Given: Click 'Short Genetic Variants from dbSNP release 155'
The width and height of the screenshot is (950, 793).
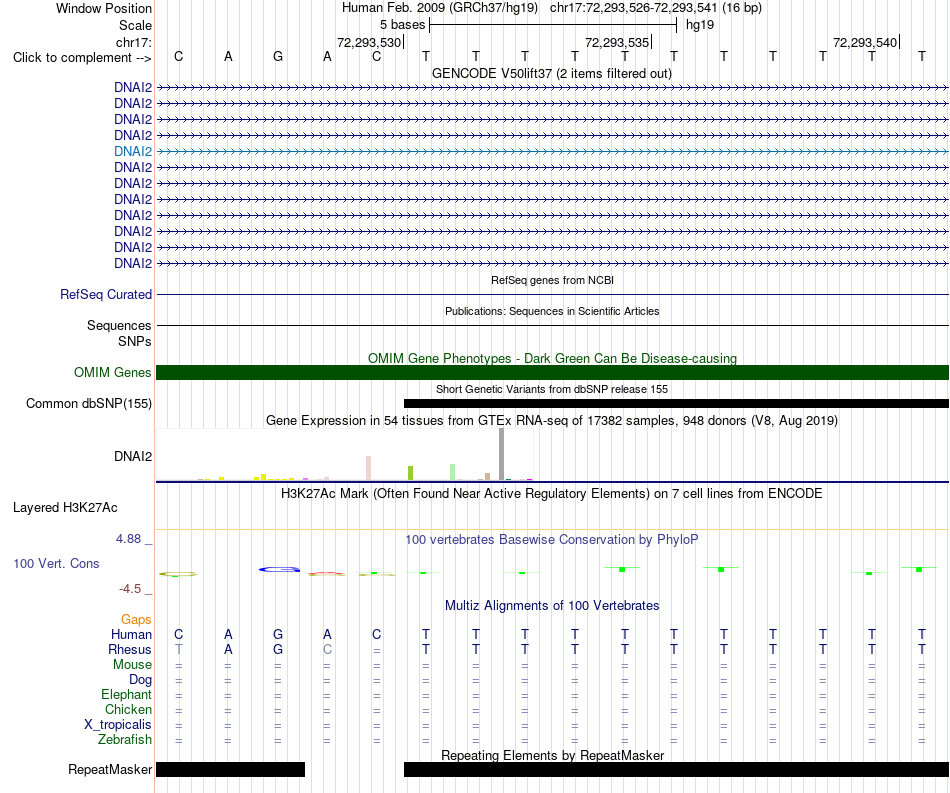Looking at the screenshot, I should pyautogui.click(x=552, y=389).
